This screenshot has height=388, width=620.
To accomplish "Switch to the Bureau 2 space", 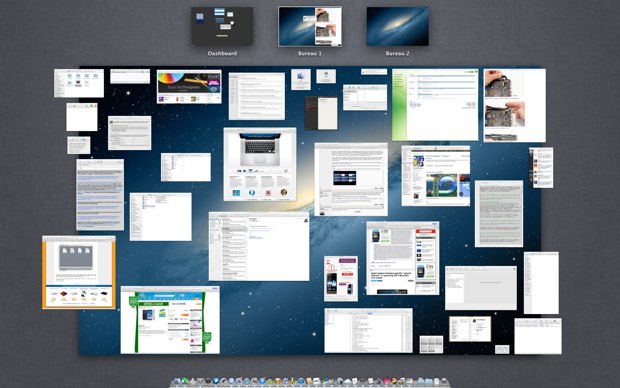I will point(397,26).
